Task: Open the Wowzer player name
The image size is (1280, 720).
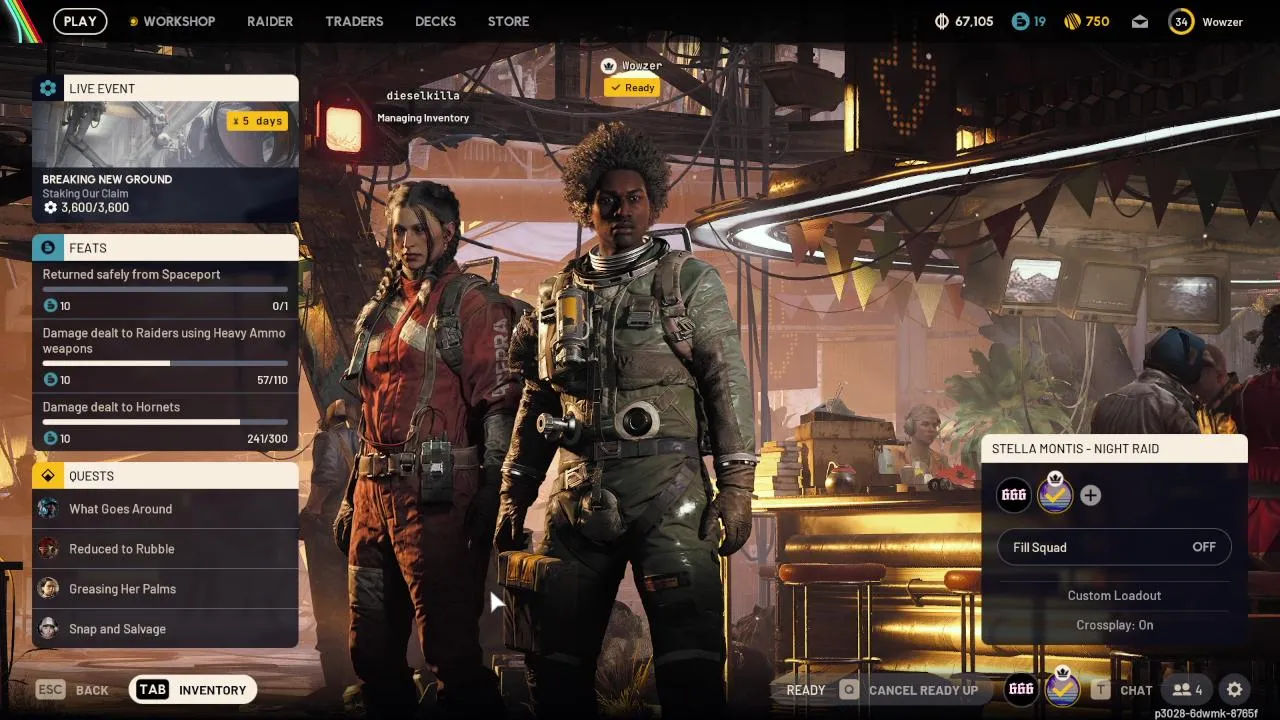Action: point(1222,22)
